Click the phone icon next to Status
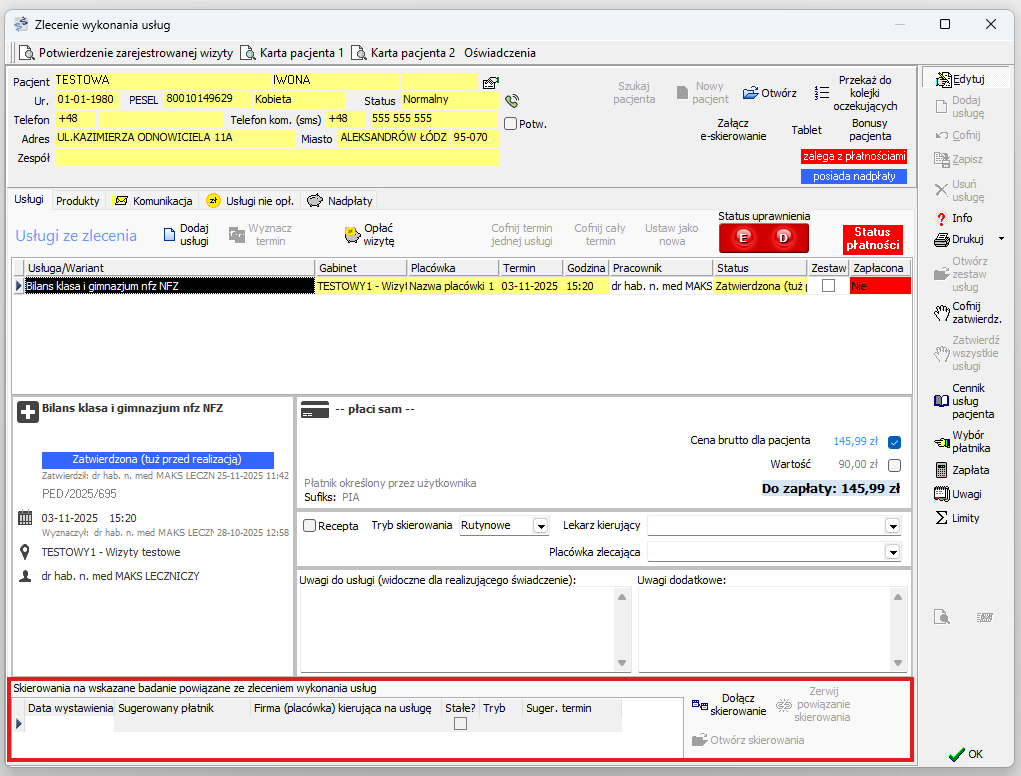The image size is (1021, 776). tap(512, 101)
